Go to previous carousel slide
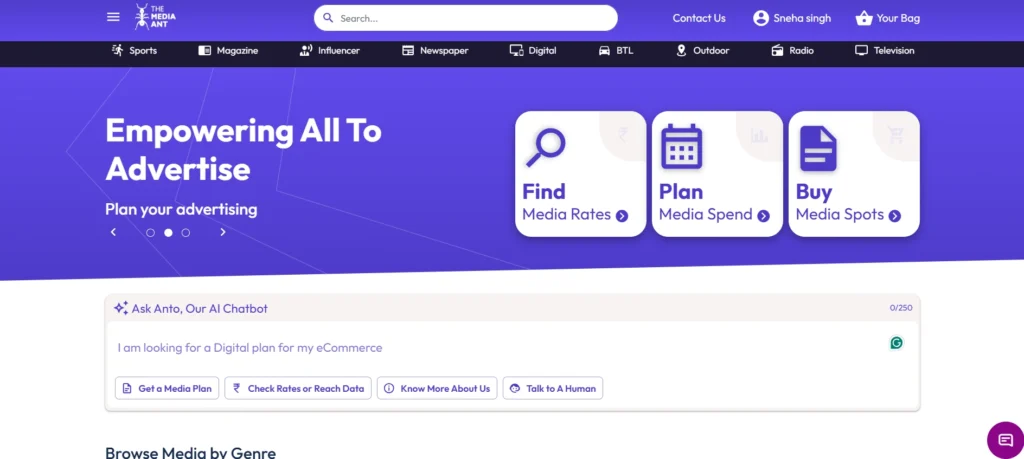 click(x=113, y=232)
